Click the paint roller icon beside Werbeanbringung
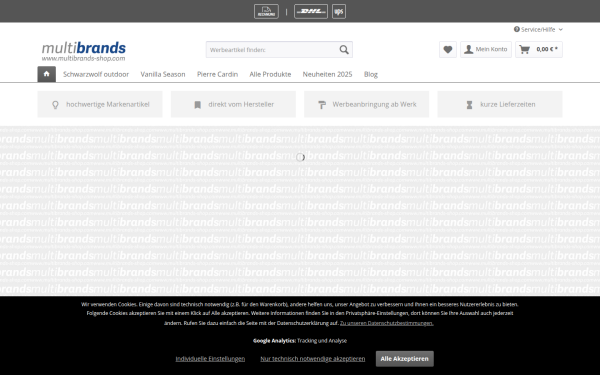Image resolution: width=600 pixels, height=375 pixels. coord(322,104)
